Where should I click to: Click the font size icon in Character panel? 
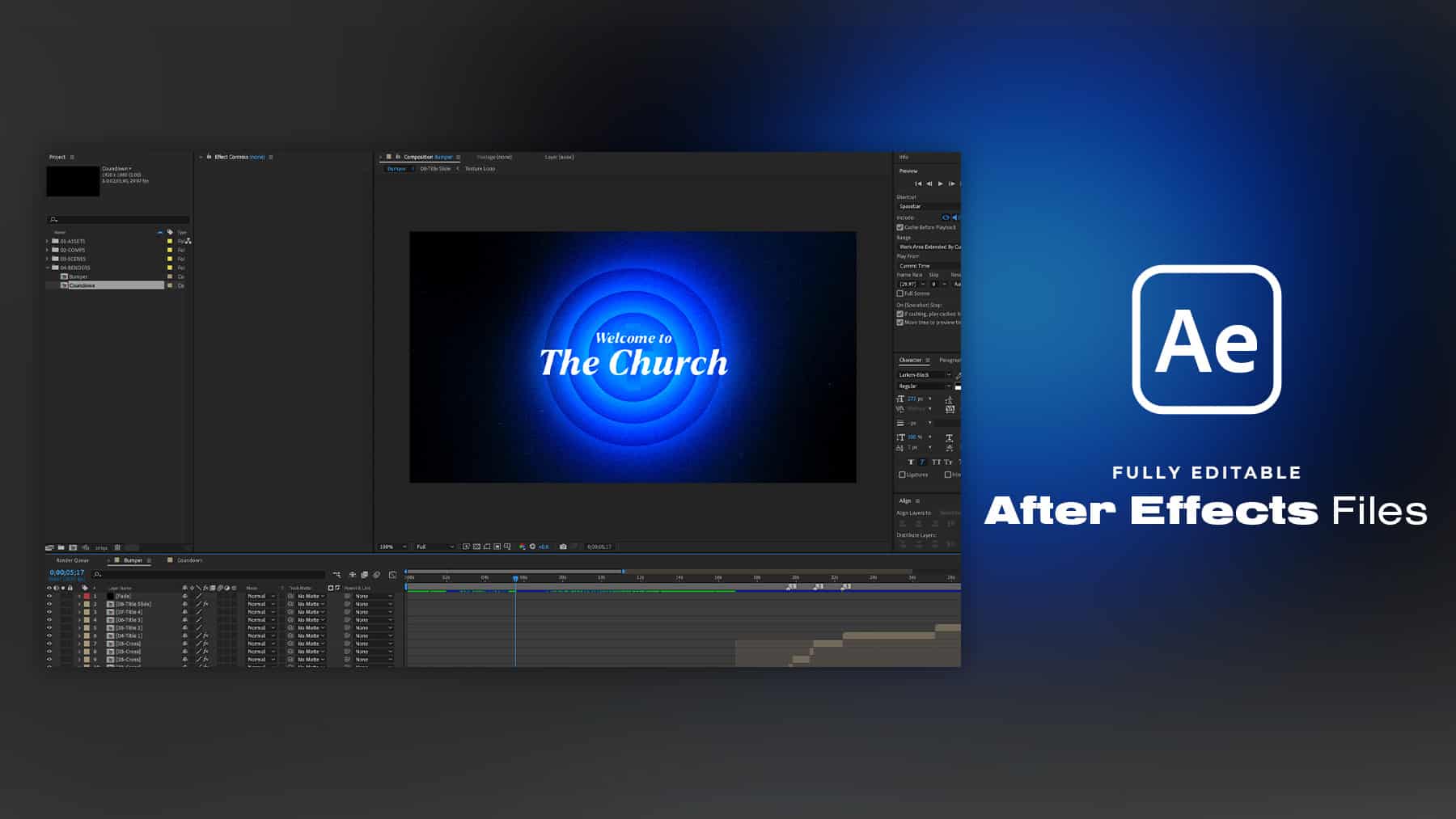click(x=900, y=399)
